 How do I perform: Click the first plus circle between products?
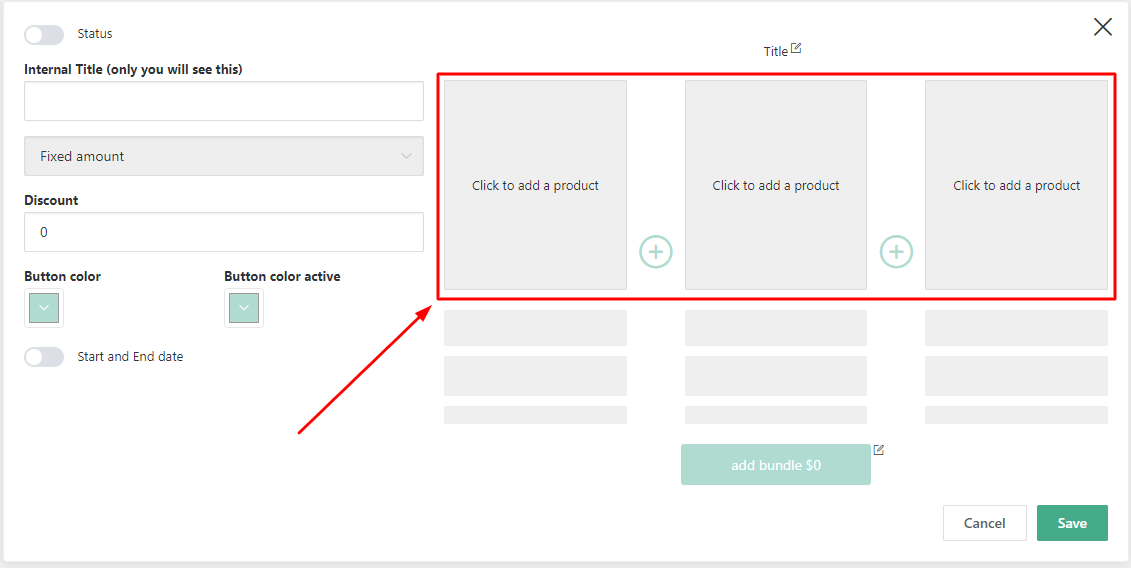656,252
